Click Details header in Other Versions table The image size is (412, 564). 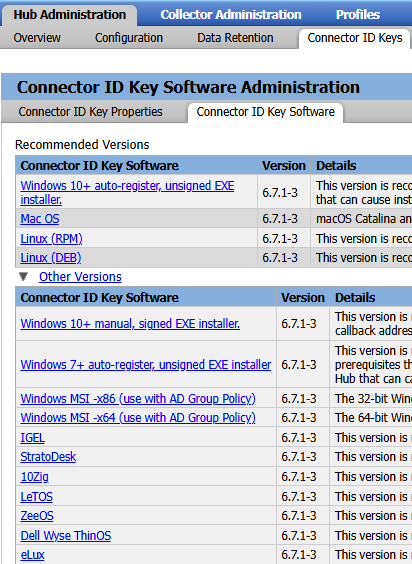coord(355,297)
